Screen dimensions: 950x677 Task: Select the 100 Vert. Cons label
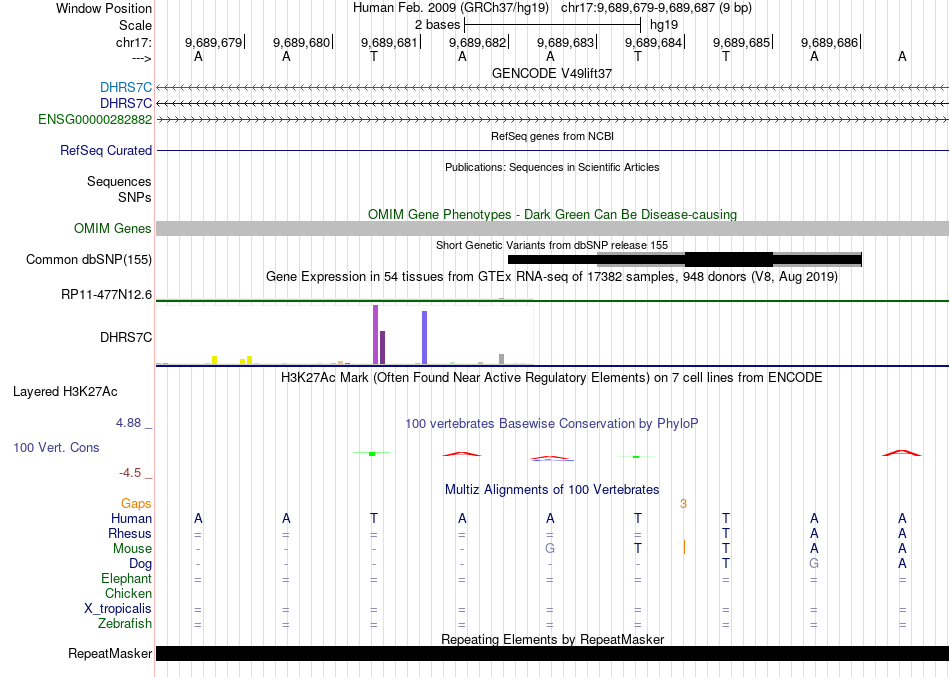pos(56,447)
